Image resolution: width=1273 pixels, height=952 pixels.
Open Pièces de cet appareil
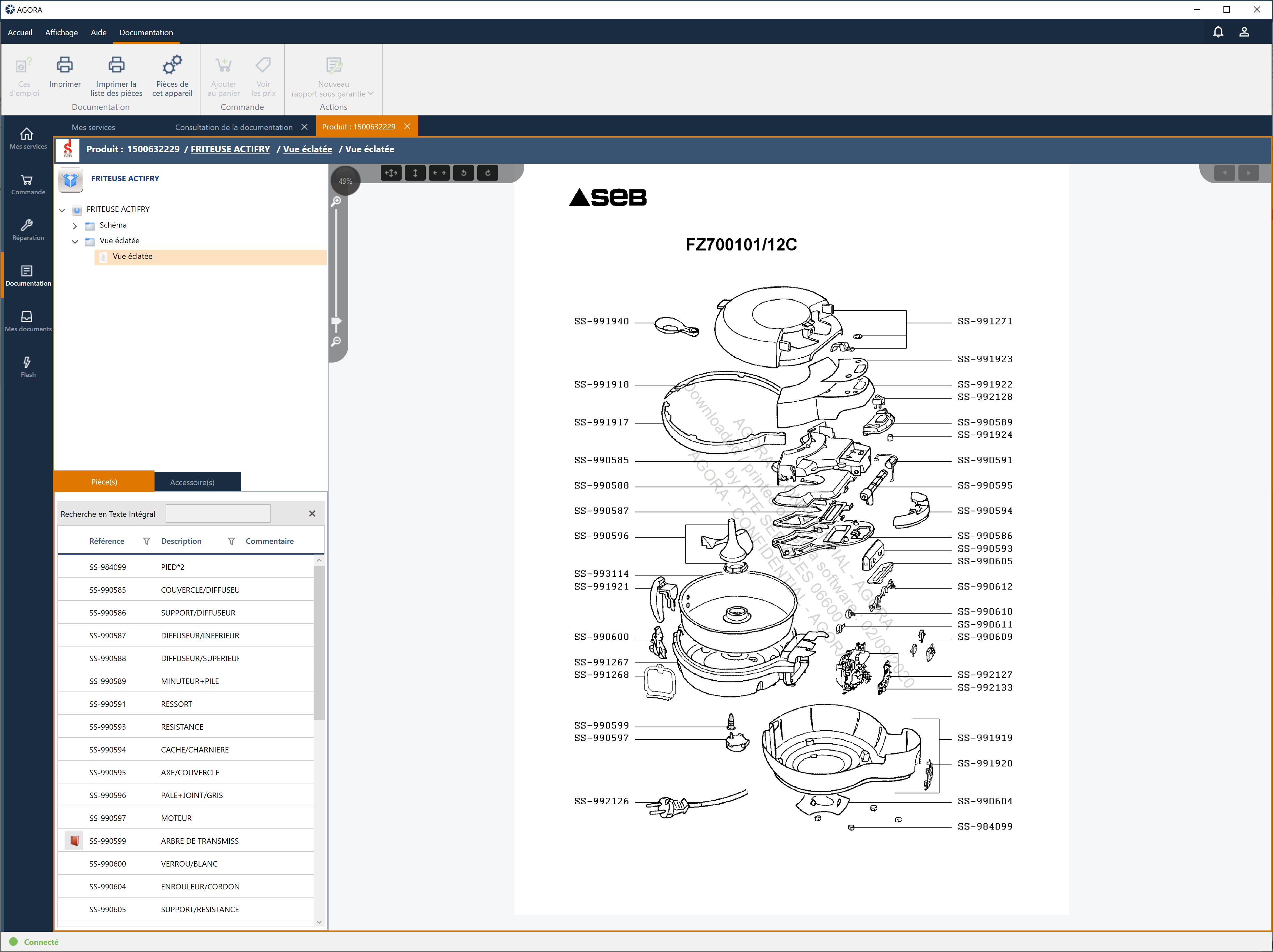point(172,77)
